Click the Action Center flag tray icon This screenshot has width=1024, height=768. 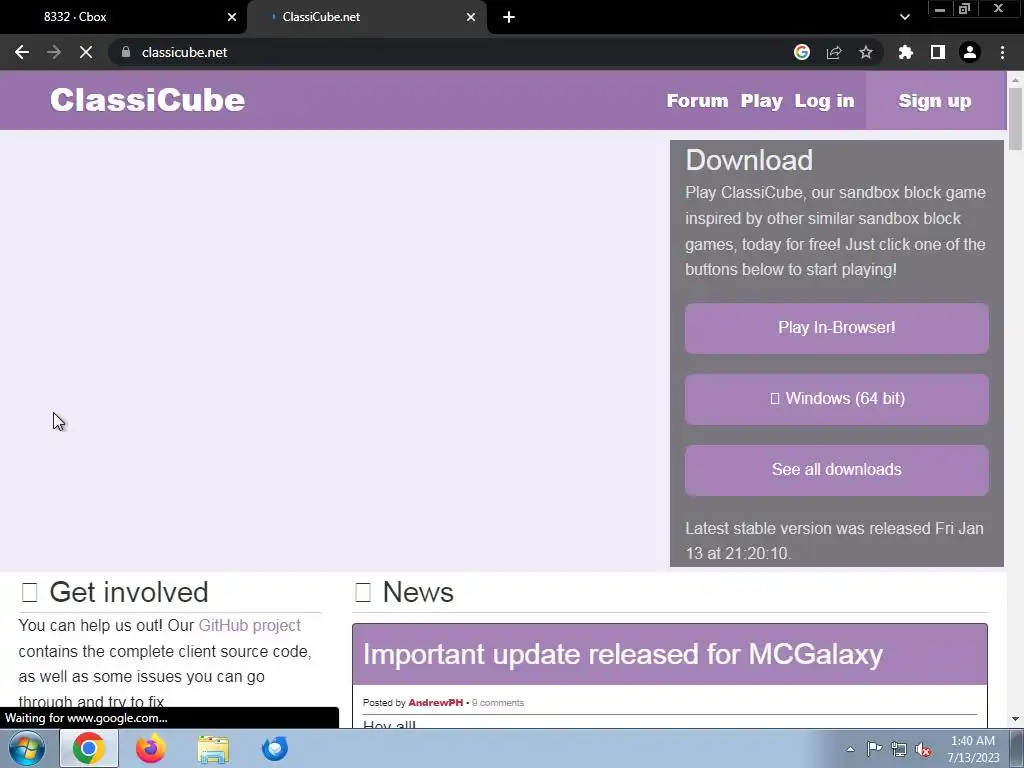(874, 749)
